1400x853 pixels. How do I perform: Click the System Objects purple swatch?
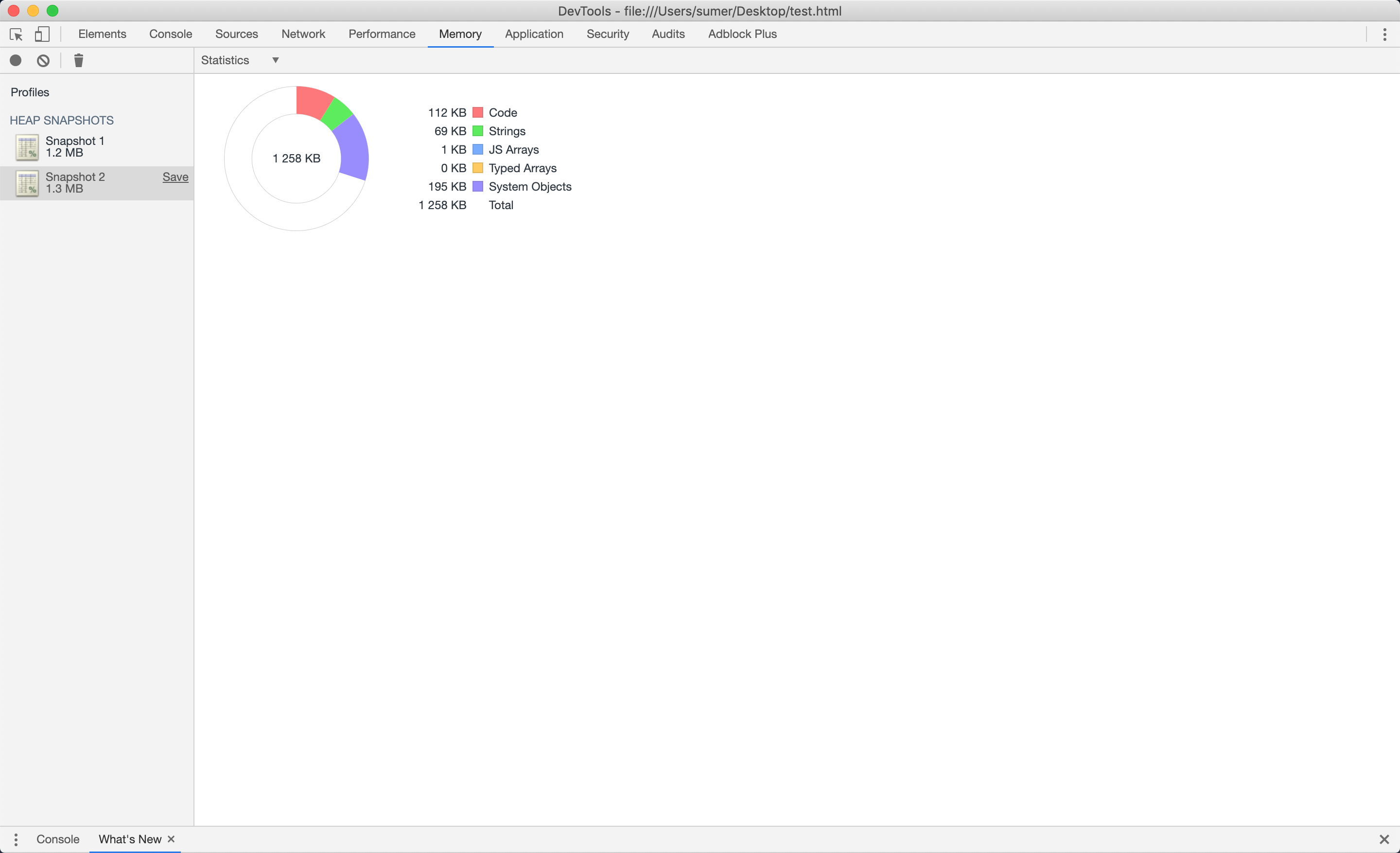click(478, 186)
